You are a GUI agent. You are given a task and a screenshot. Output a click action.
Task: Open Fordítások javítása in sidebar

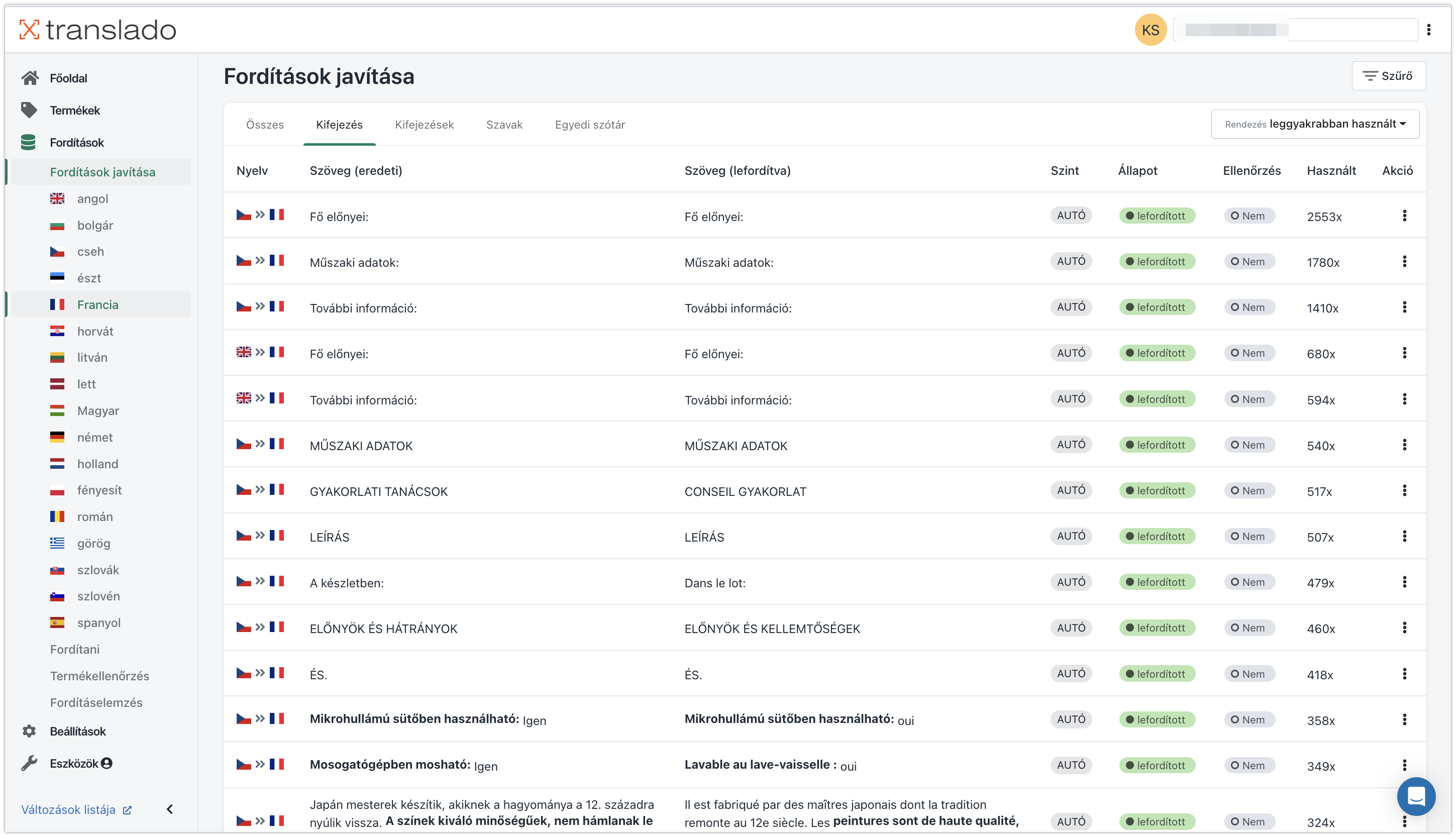(x=102, y=172)
